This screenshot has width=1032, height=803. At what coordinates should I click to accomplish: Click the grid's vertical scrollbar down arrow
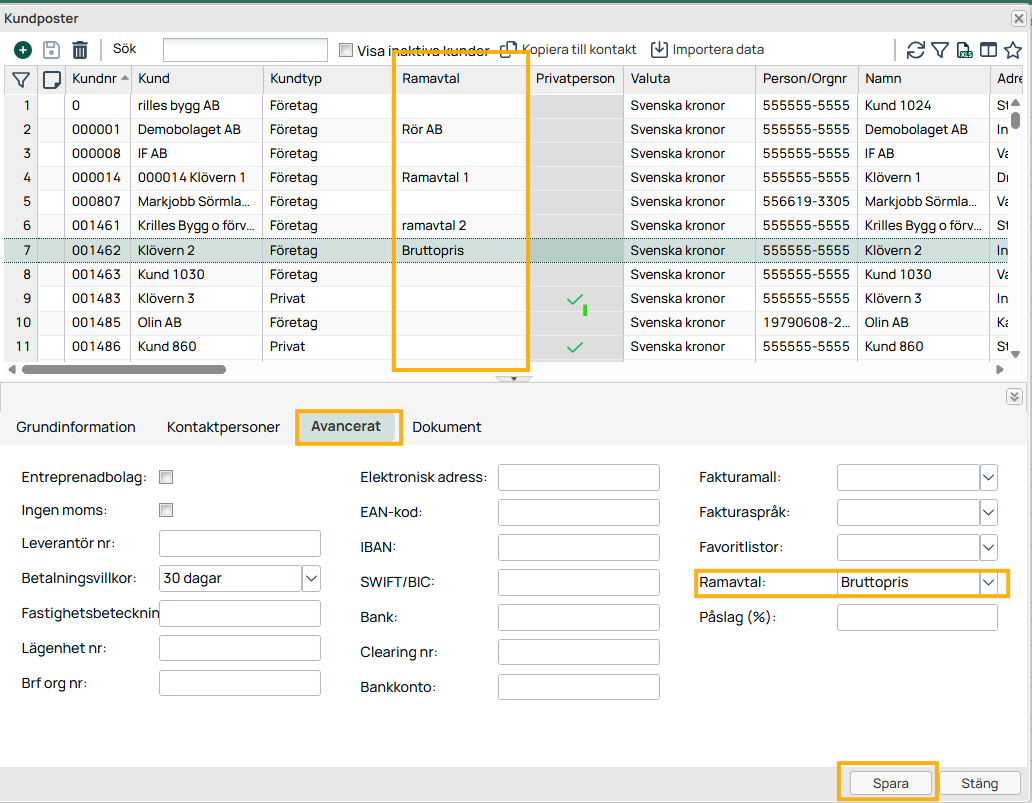pos(1016,354)
